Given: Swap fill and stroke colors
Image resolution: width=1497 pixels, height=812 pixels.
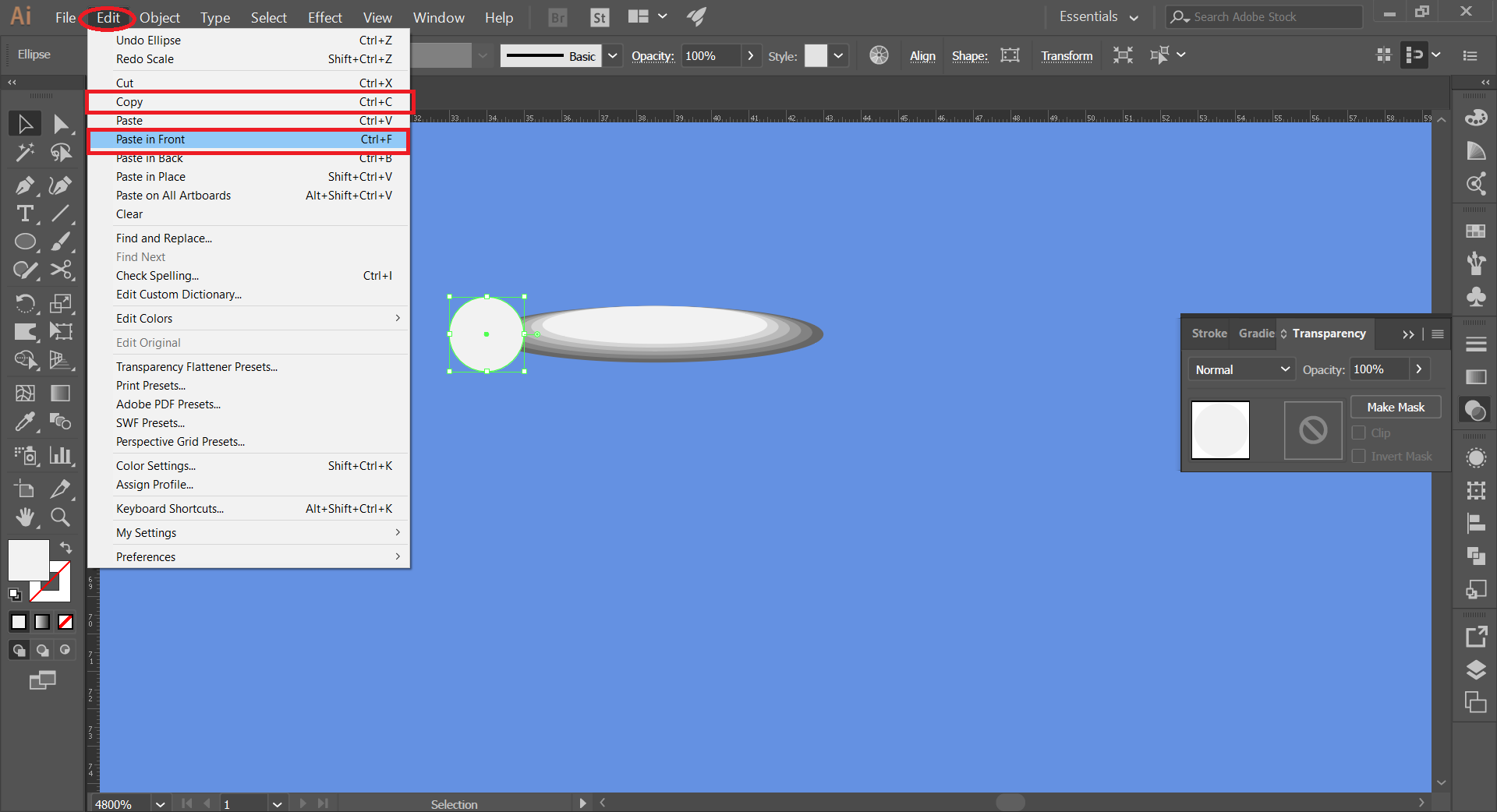Looking at the screenshot, I should [66, 548].
